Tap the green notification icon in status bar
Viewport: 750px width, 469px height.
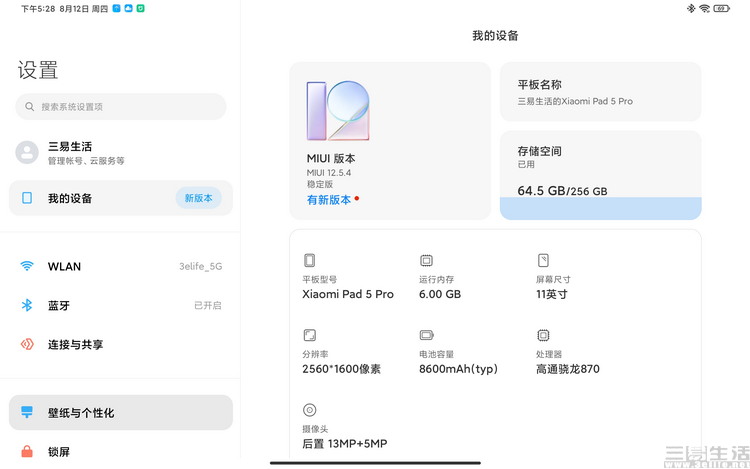[x=140, y=8]
